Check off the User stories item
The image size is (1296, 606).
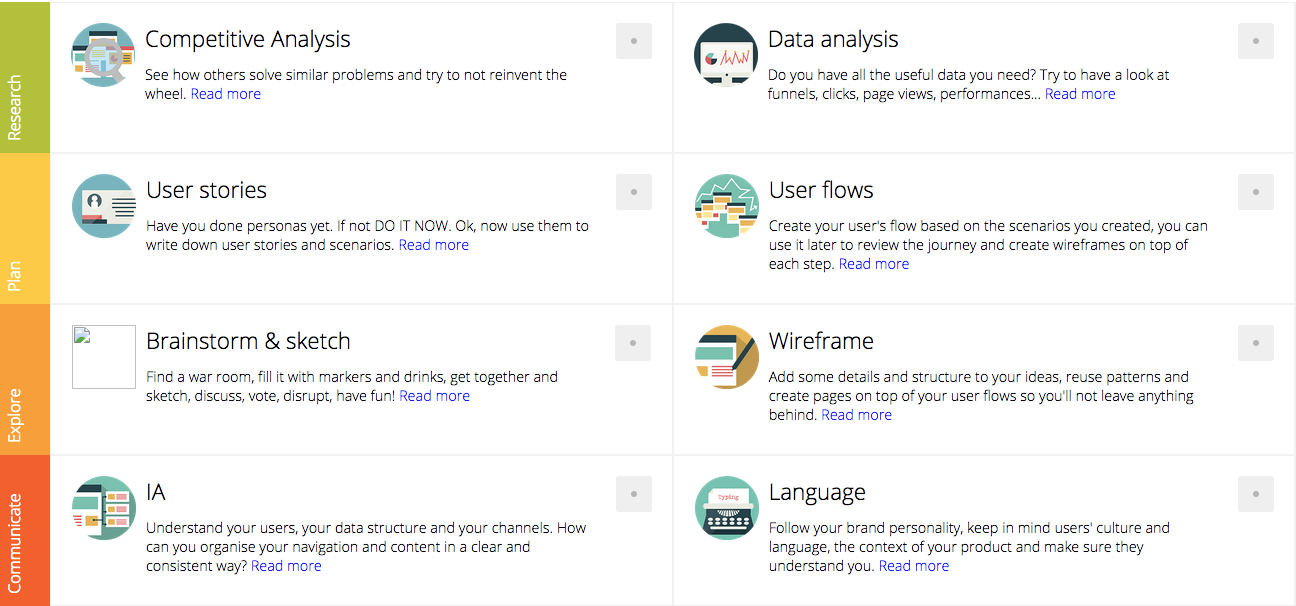633,191
